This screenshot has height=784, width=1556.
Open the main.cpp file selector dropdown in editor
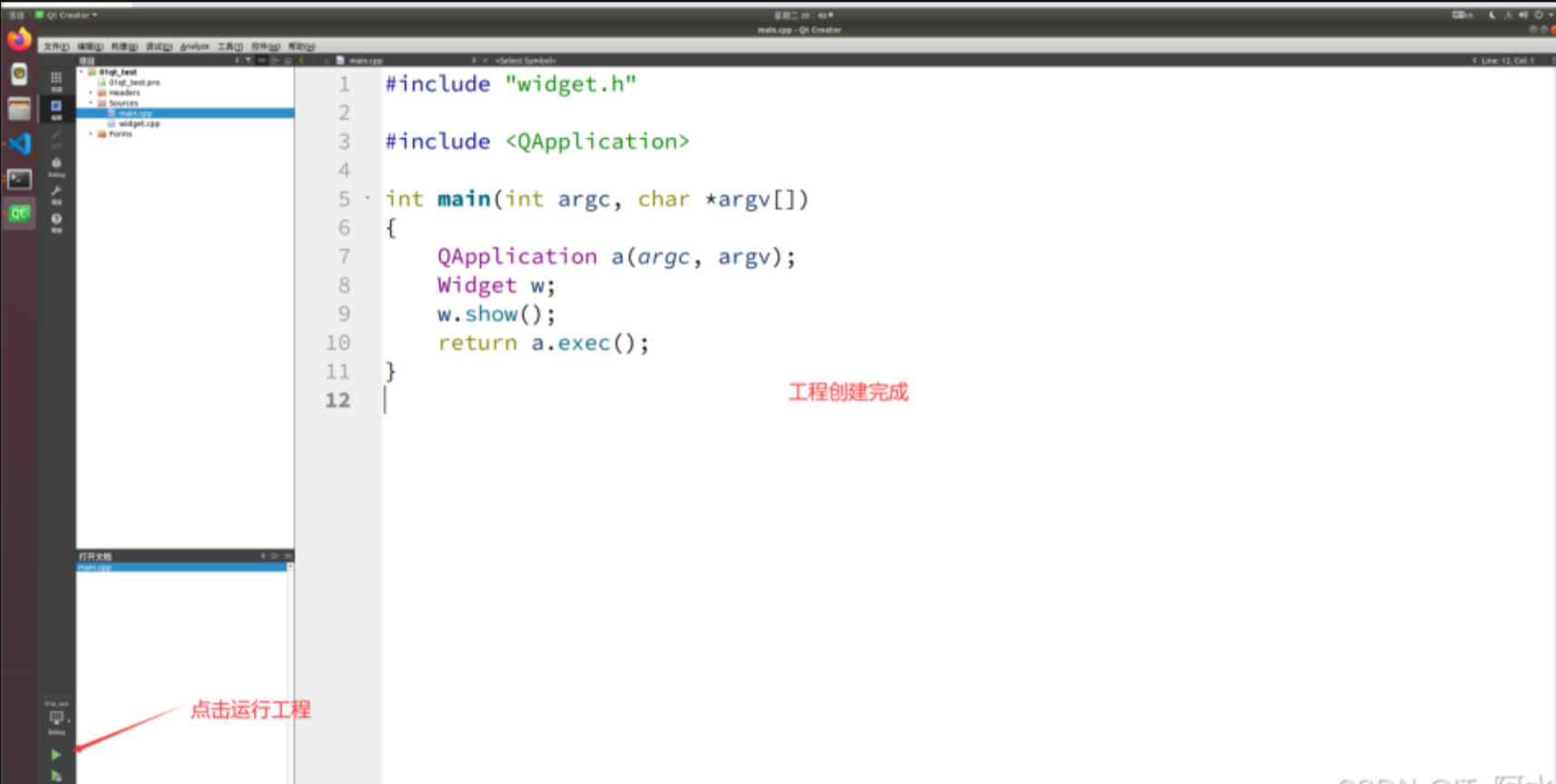[x=406, y=61]
